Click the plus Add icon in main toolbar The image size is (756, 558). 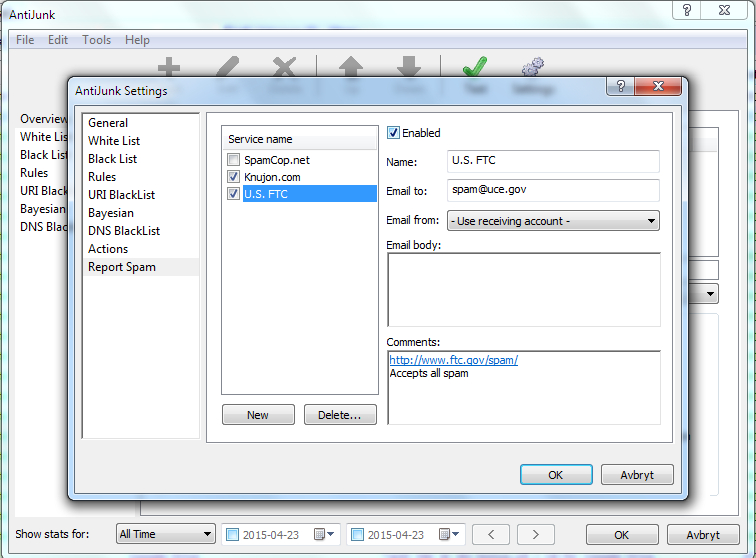pyautogui.click(x=169, y=67)
